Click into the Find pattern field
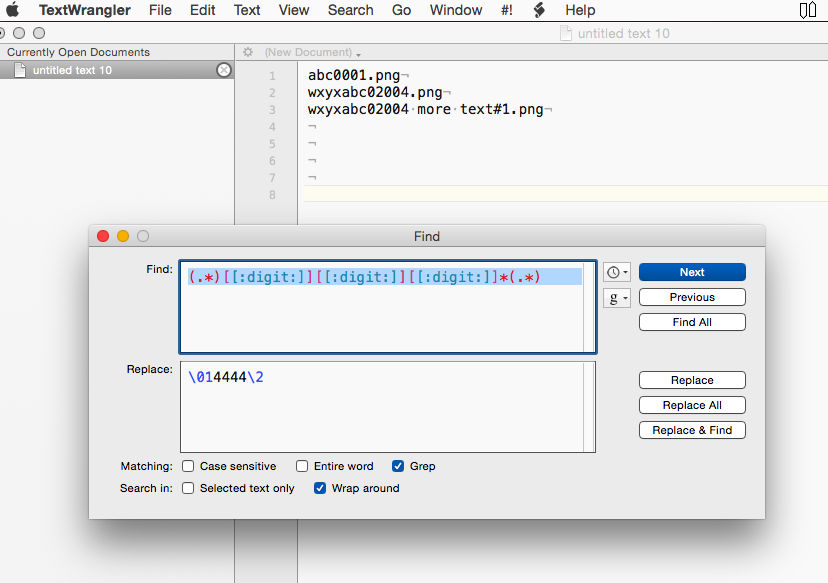Screen dimensions: 828x583 coord(388,307)
